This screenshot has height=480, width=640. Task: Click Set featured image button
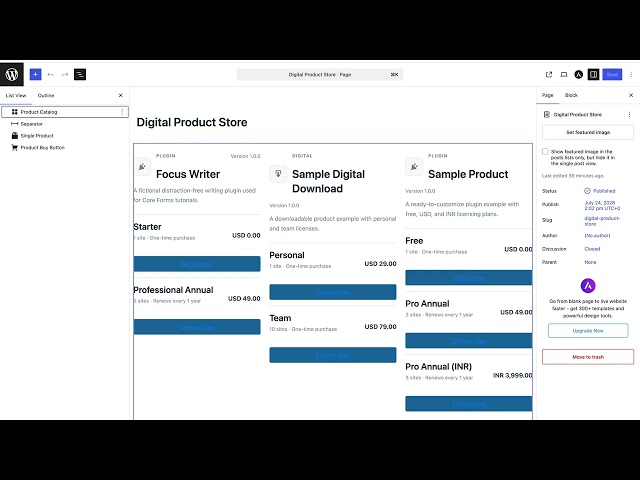point(588,132)
